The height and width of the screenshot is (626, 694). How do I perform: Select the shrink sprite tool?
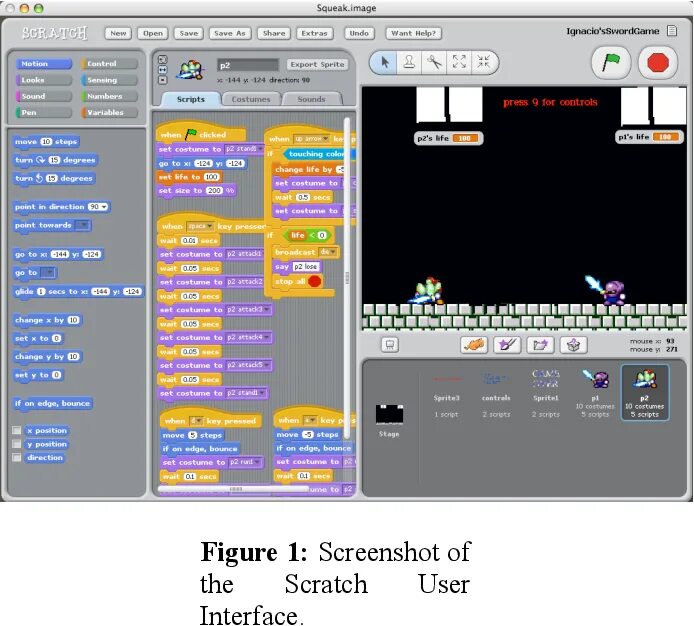483,62
